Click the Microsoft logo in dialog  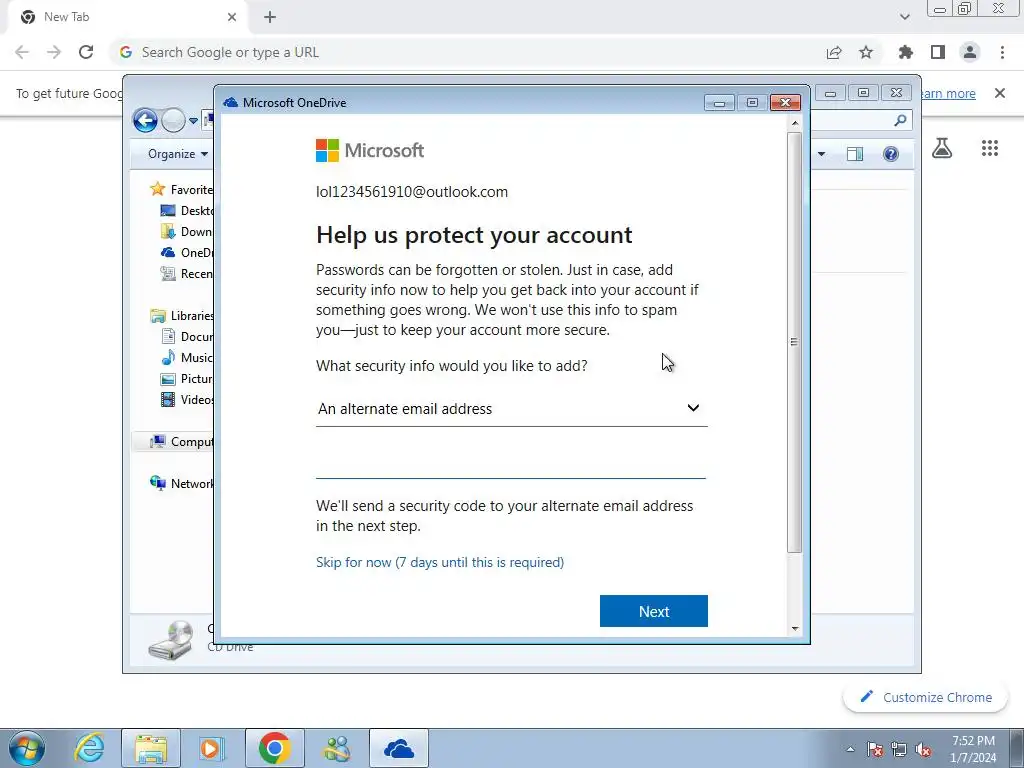pos(370,150)
